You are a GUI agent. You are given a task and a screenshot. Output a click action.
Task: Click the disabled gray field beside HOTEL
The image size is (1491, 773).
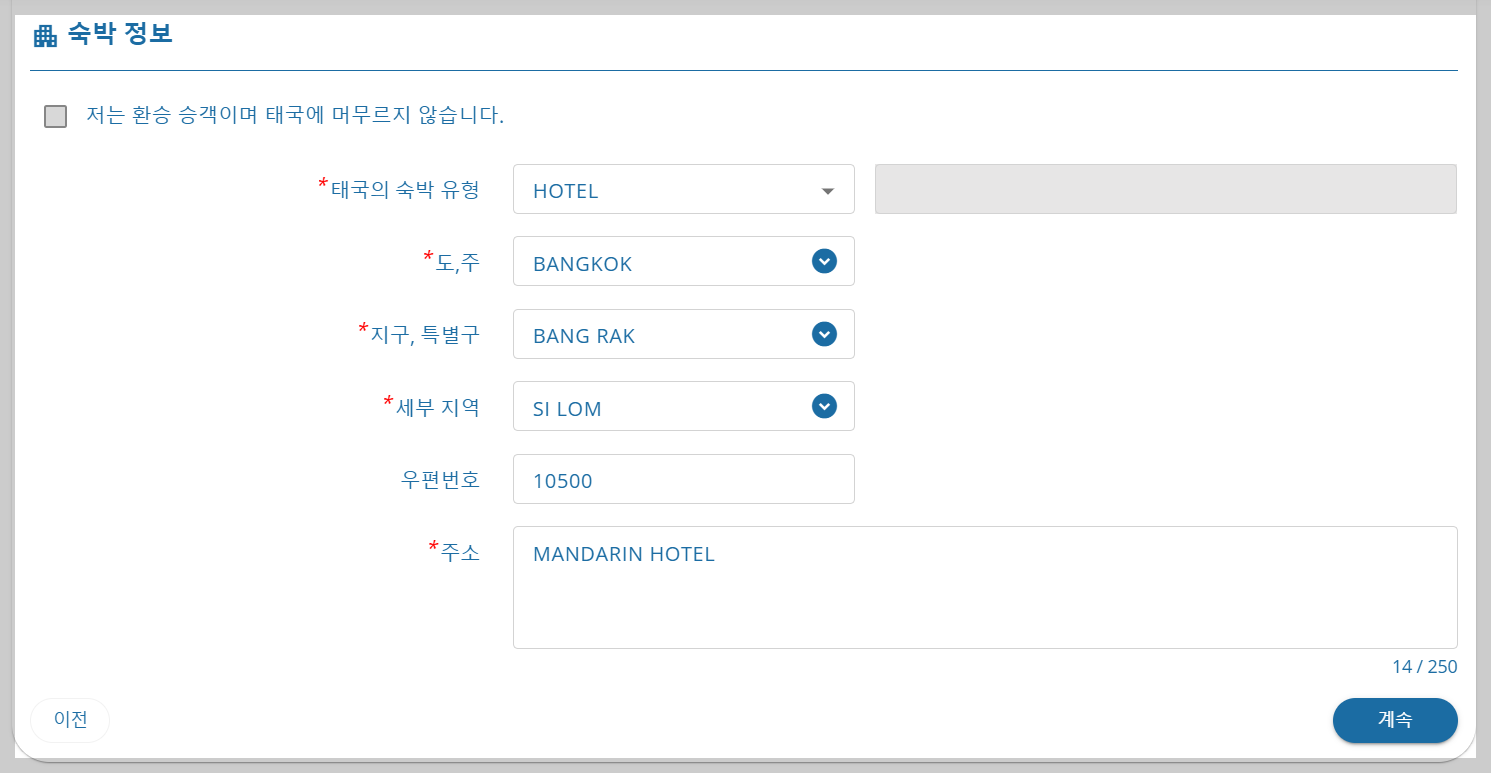point(1165,189)
